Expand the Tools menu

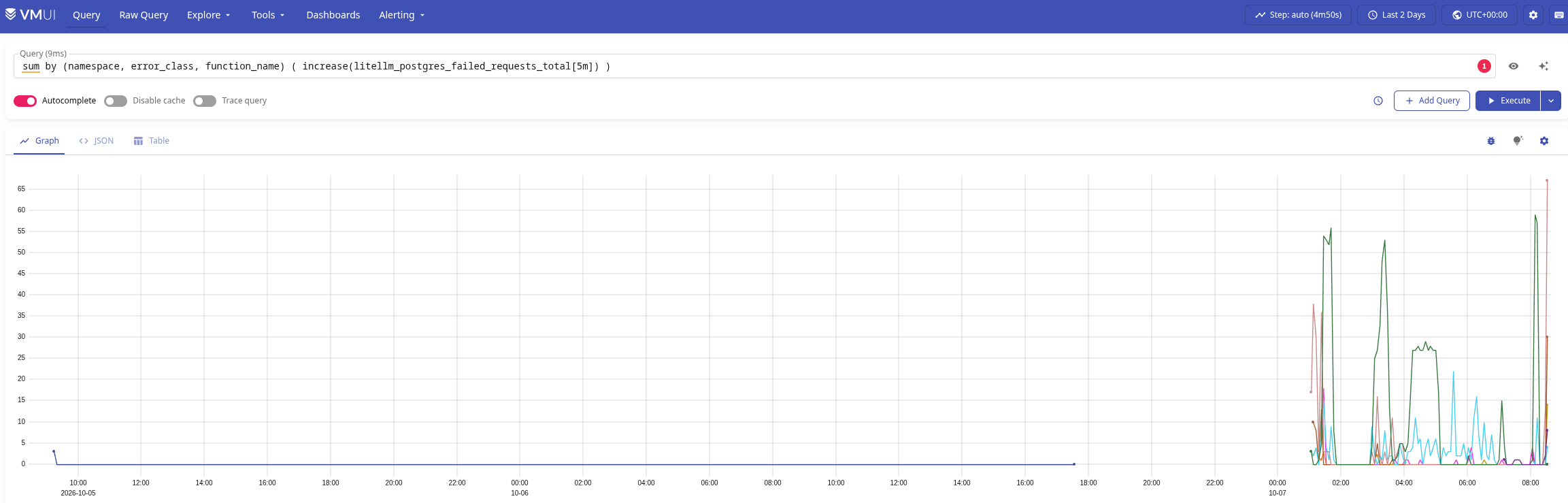coord(268,15)
